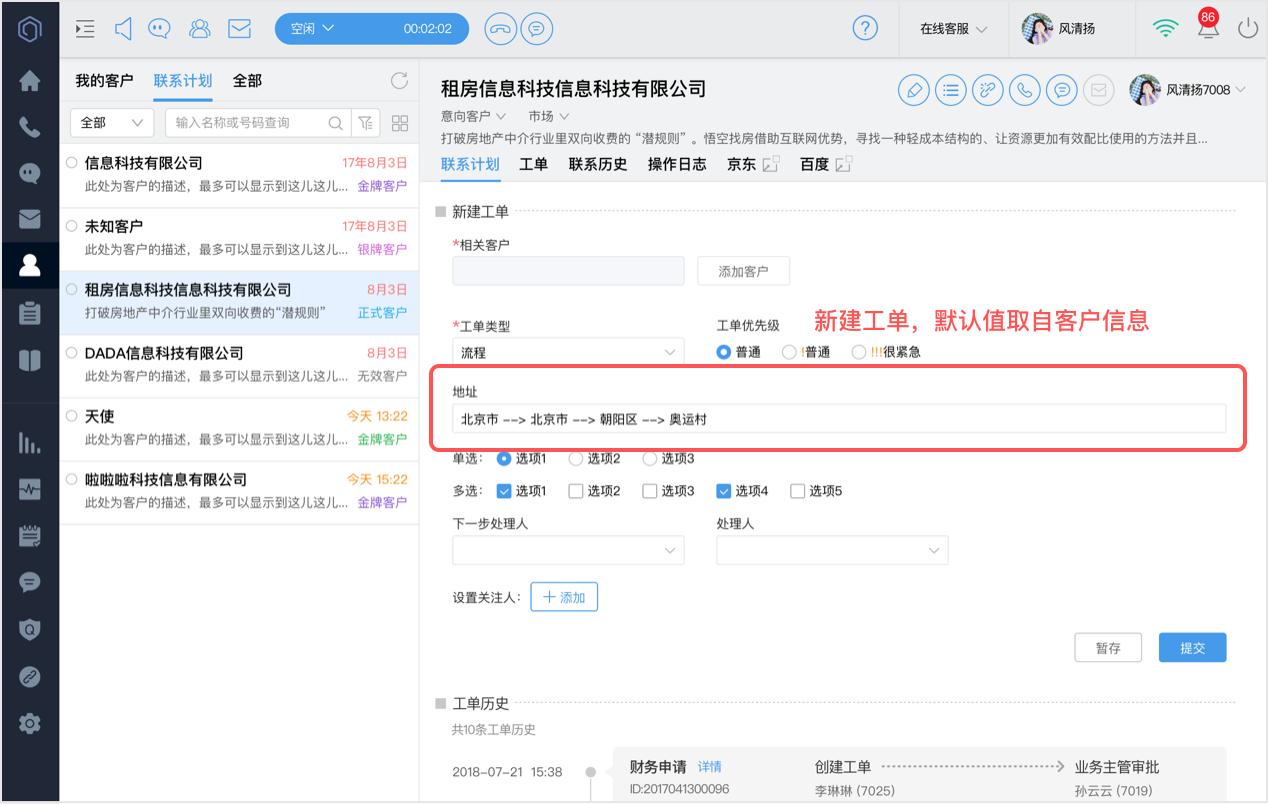Select 单选 选项2 radio button
Image resolution: width=1268 pixels, height=804 pixels.
tap(576, 458)
